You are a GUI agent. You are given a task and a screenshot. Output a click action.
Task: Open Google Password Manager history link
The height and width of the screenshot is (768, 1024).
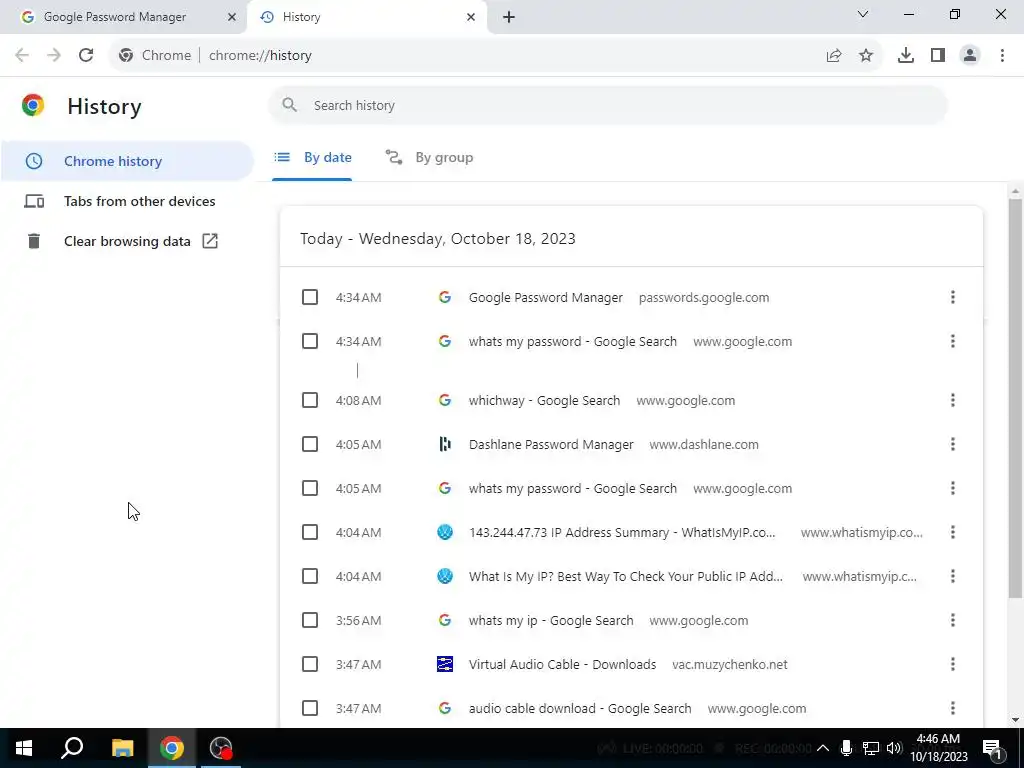click(546, 297)
